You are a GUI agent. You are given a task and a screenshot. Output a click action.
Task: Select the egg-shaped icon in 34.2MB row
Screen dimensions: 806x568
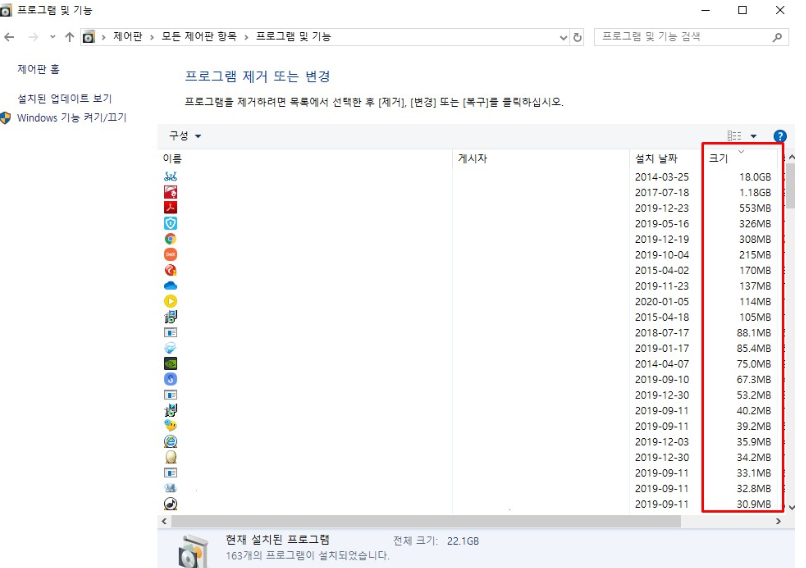tap(171, 457)
